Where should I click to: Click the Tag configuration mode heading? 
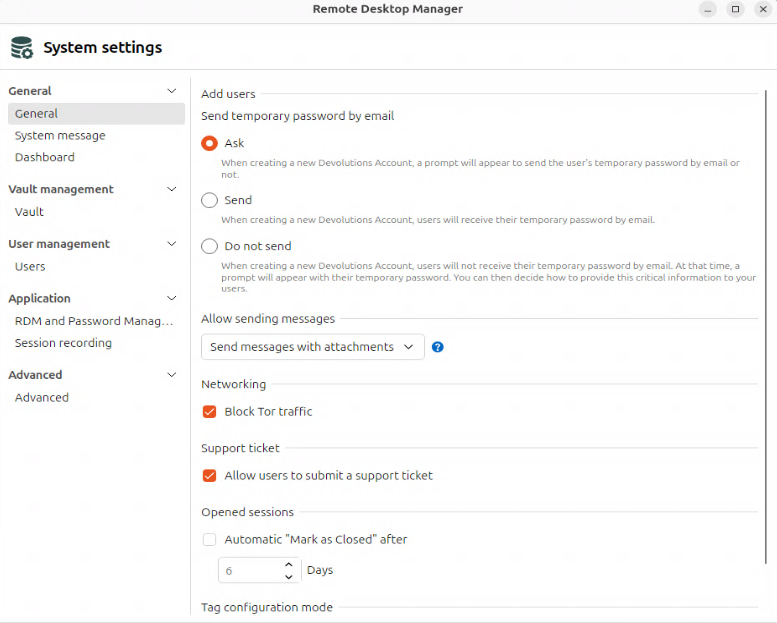(x=267, y=607)
